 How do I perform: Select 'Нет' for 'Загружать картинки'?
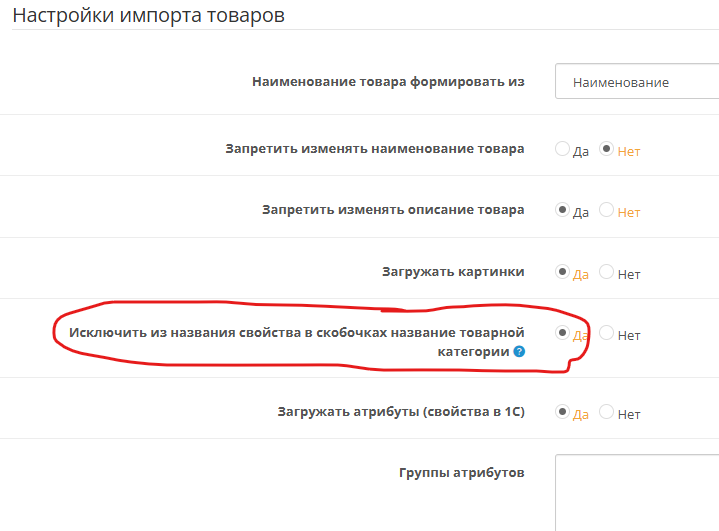pos(606,271)
